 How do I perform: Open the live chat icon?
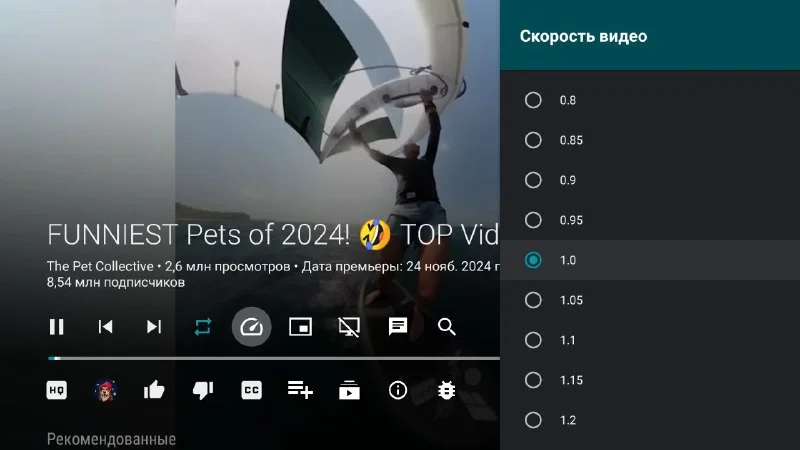[x=398, y=326]
